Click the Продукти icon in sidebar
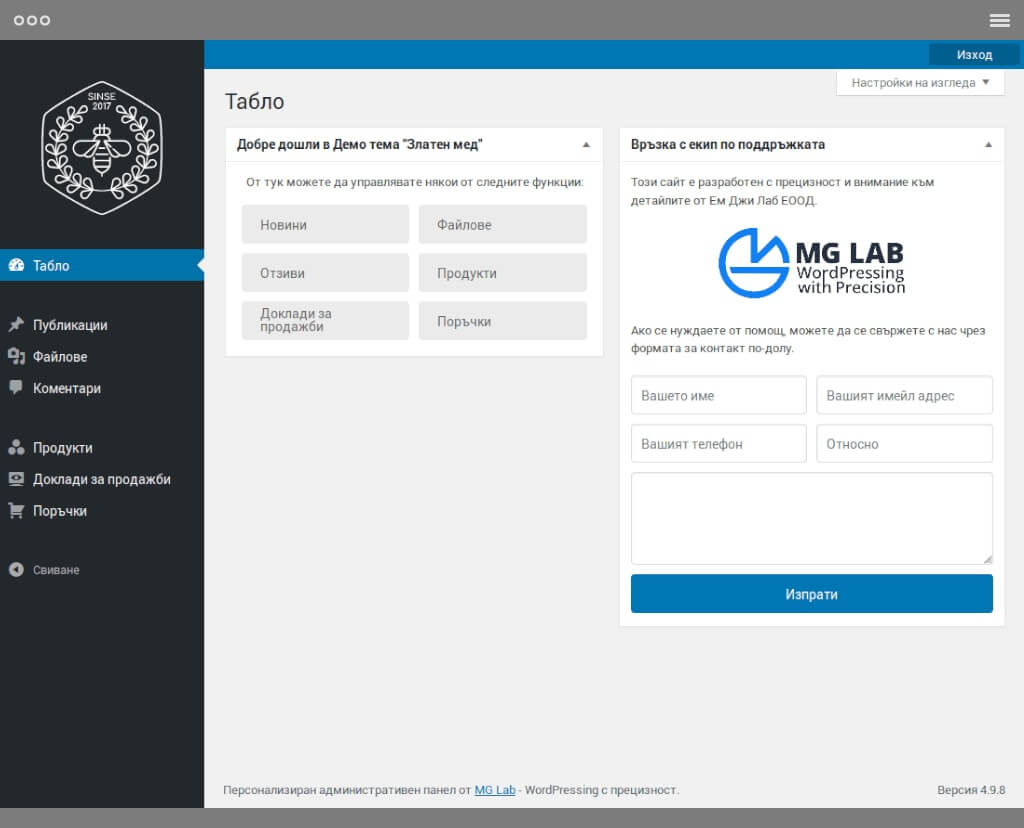The height and width of the screenshot is (828, 1024). [x=16, y=448]
